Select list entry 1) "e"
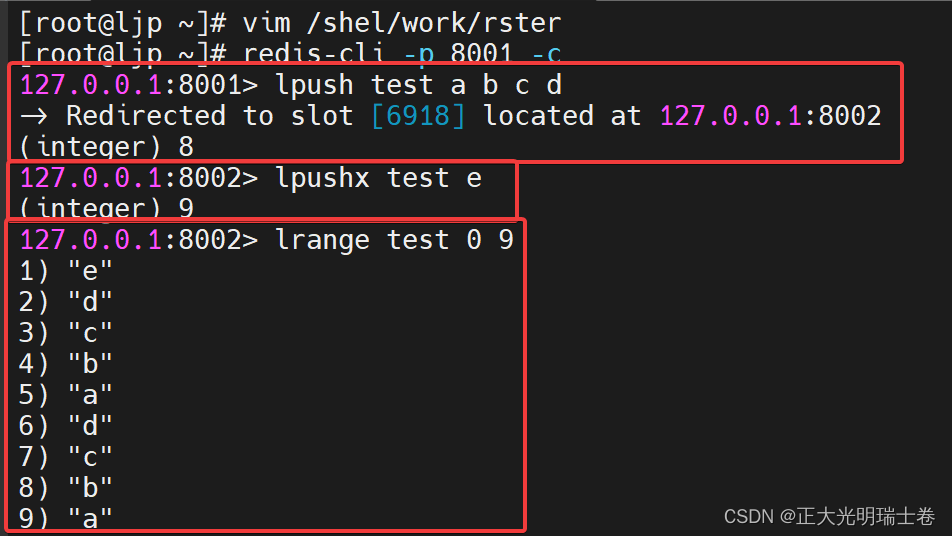Image resolution: width=952 pixels, height=536 pixels. click(66, 270)
